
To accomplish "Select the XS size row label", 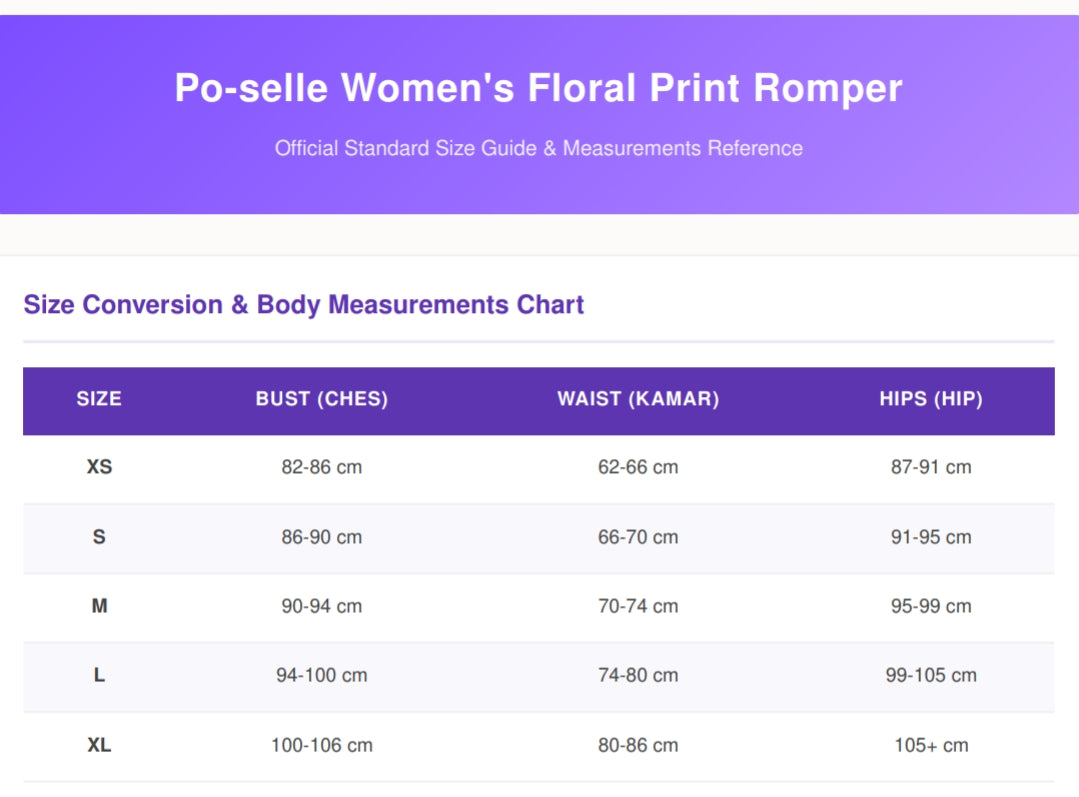I will (99, 467).
